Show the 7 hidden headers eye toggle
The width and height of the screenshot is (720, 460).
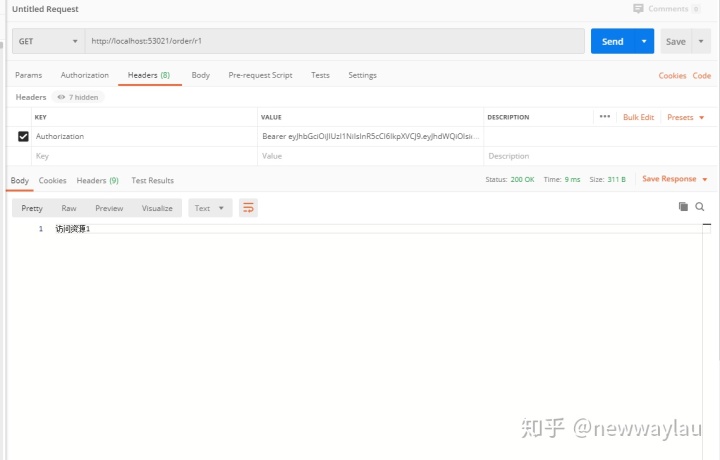[x=78, y=97]
